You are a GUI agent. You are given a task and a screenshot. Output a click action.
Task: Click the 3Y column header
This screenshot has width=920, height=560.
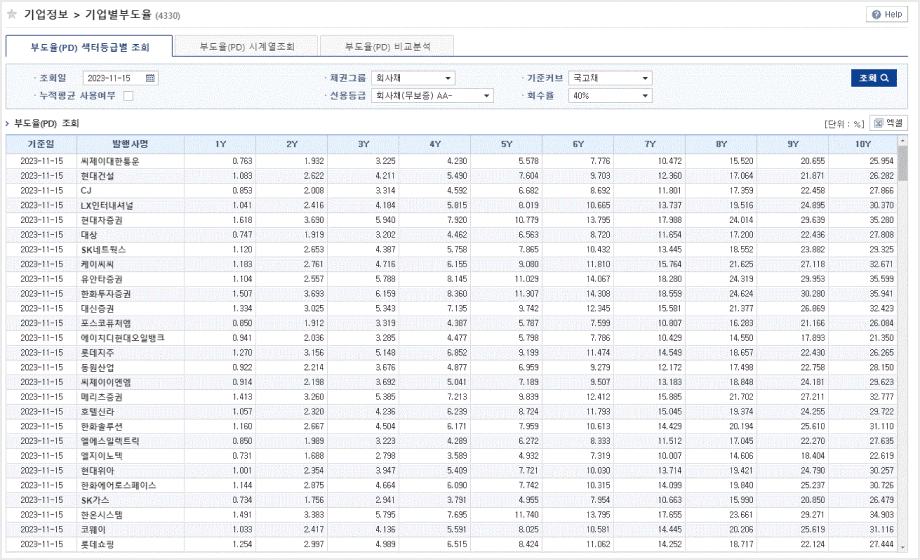pyautogui.click(x=363, y=144)
